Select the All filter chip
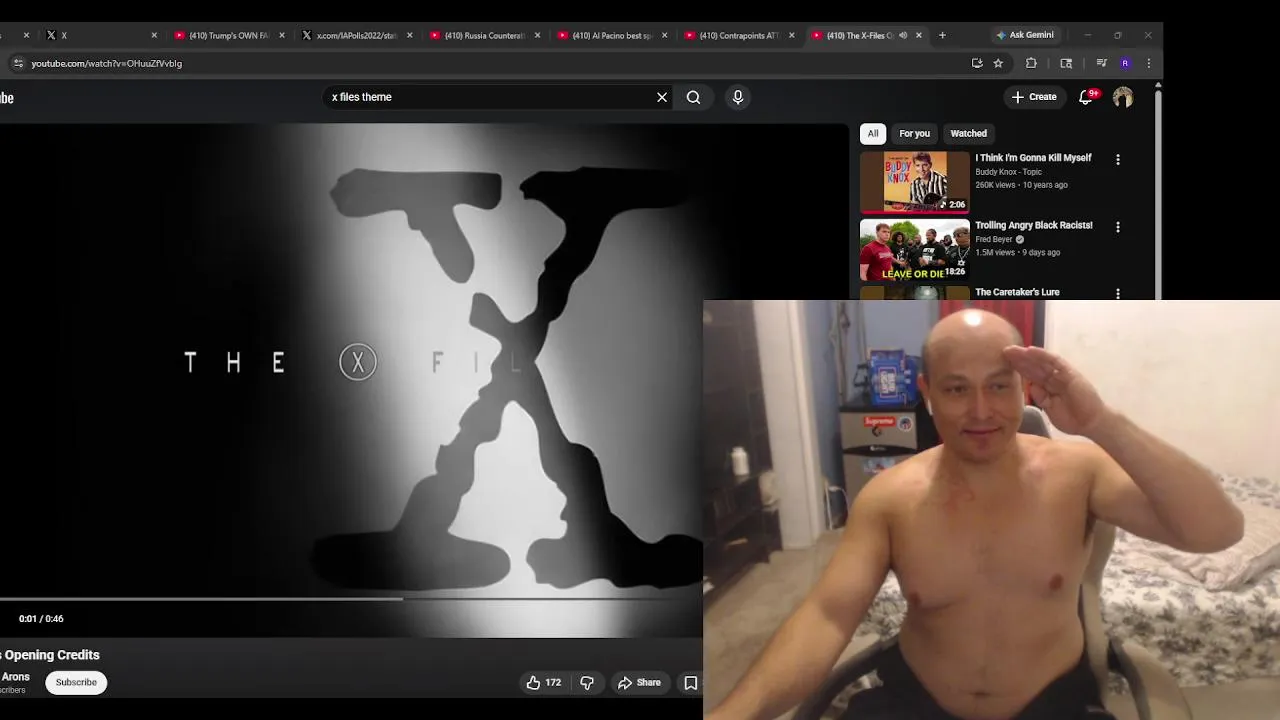This screenshot has height=720, width=1280. (873, 133)
